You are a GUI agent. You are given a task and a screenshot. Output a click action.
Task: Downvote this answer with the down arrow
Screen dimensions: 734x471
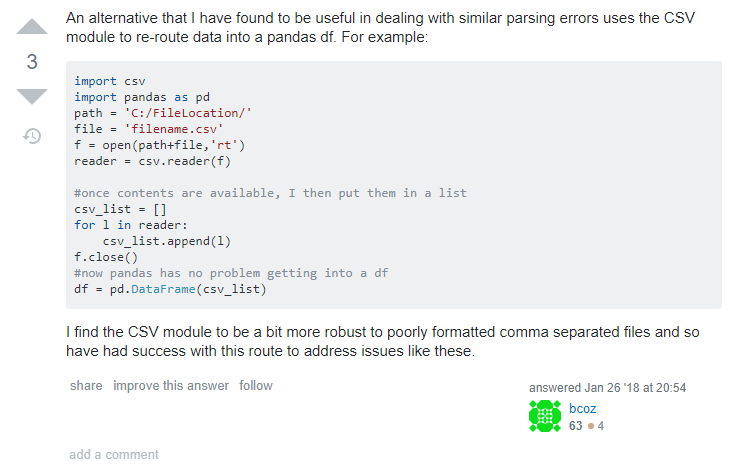32,96
